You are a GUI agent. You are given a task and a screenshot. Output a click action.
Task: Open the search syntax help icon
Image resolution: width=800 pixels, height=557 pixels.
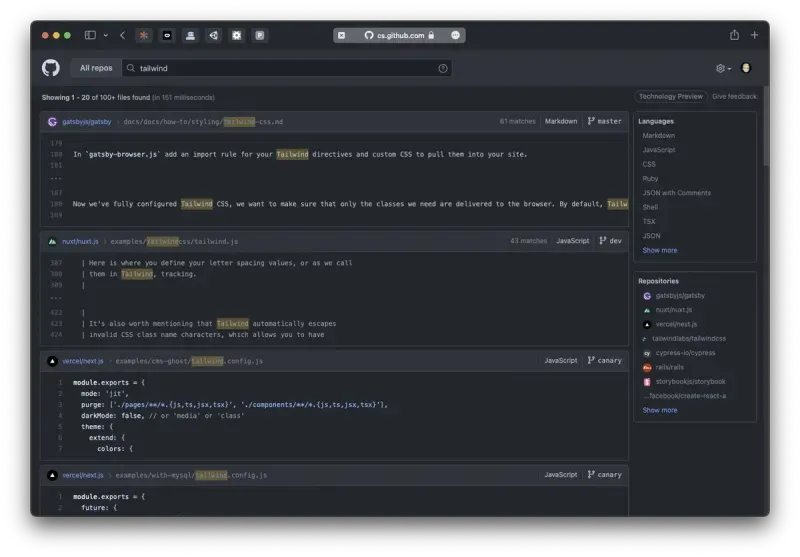click(x=443, y=68)
